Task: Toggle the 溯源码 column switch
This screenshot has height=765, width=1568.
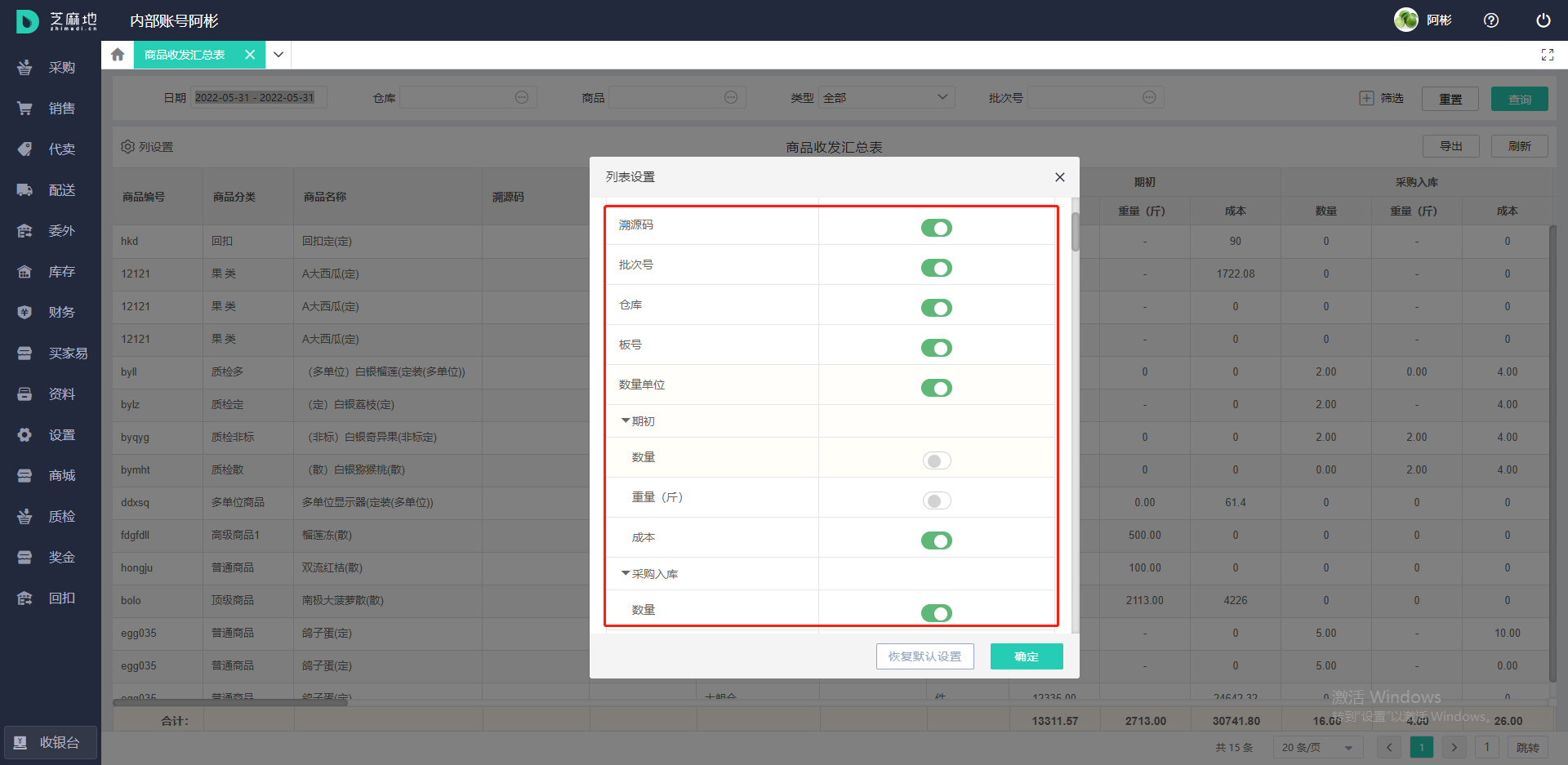Action: coord(937,228)
